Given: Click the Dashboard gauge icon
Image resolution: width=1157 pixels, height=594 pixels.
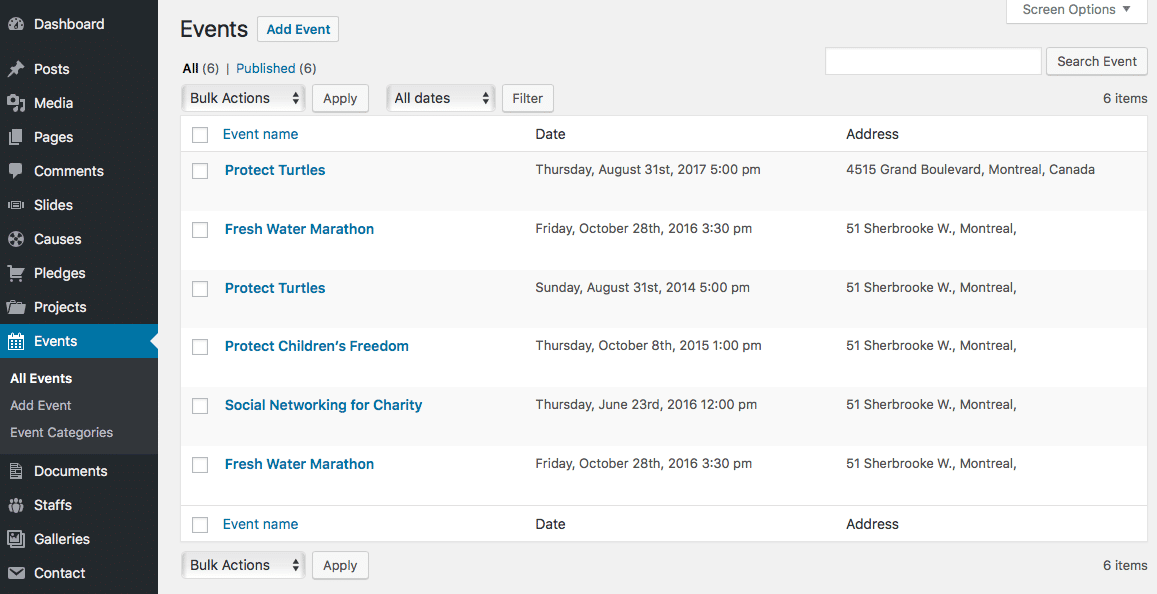Looking at the screenshot, I should click(x=15, y=24).
